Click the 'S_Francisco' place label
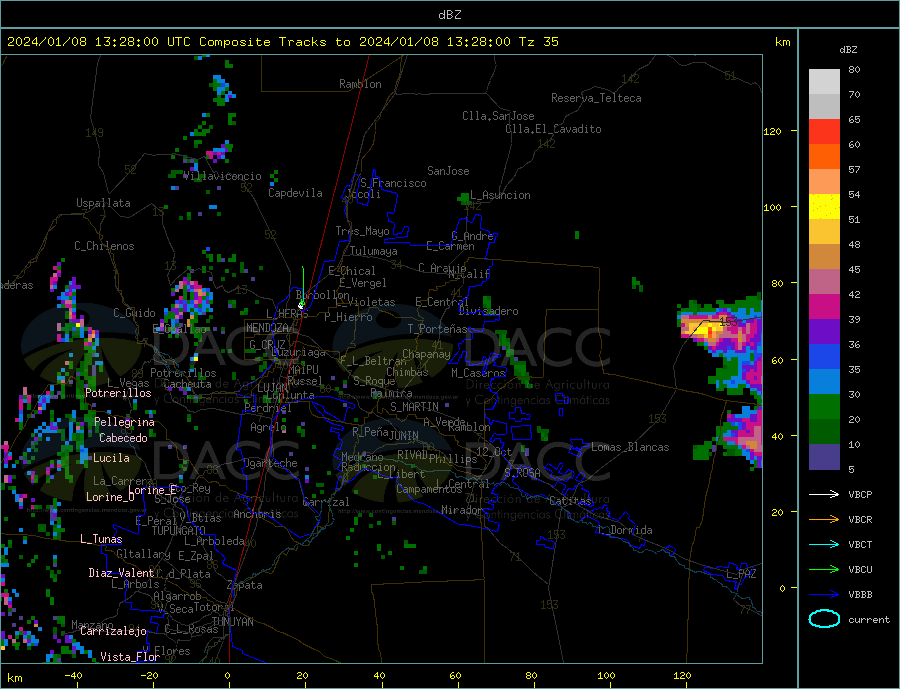900x689 pixels. click(x=393, y=183)
